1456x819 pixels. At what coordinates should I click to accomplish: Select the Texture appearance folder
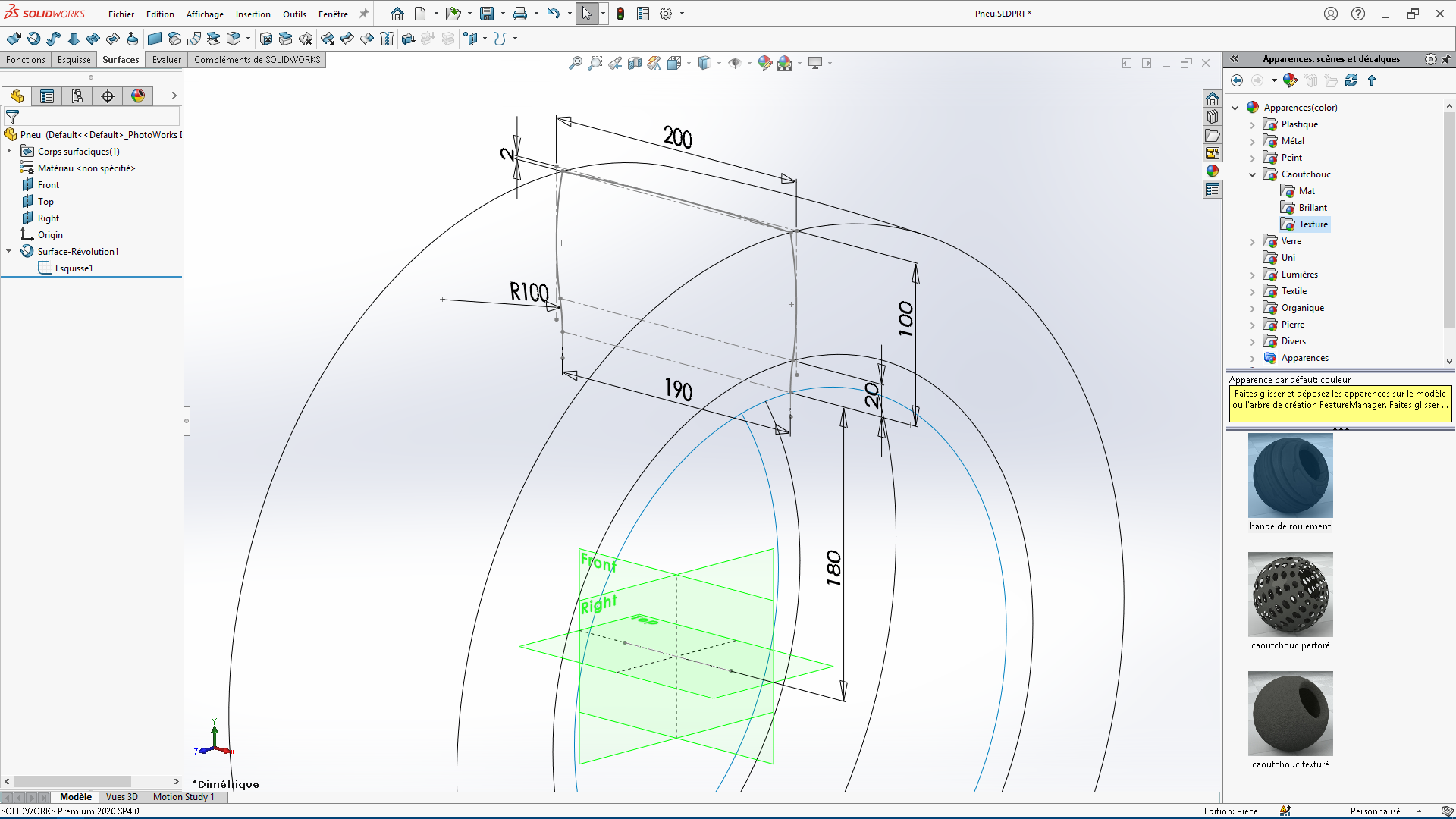pyautogui.click(x=1304, y=224)
